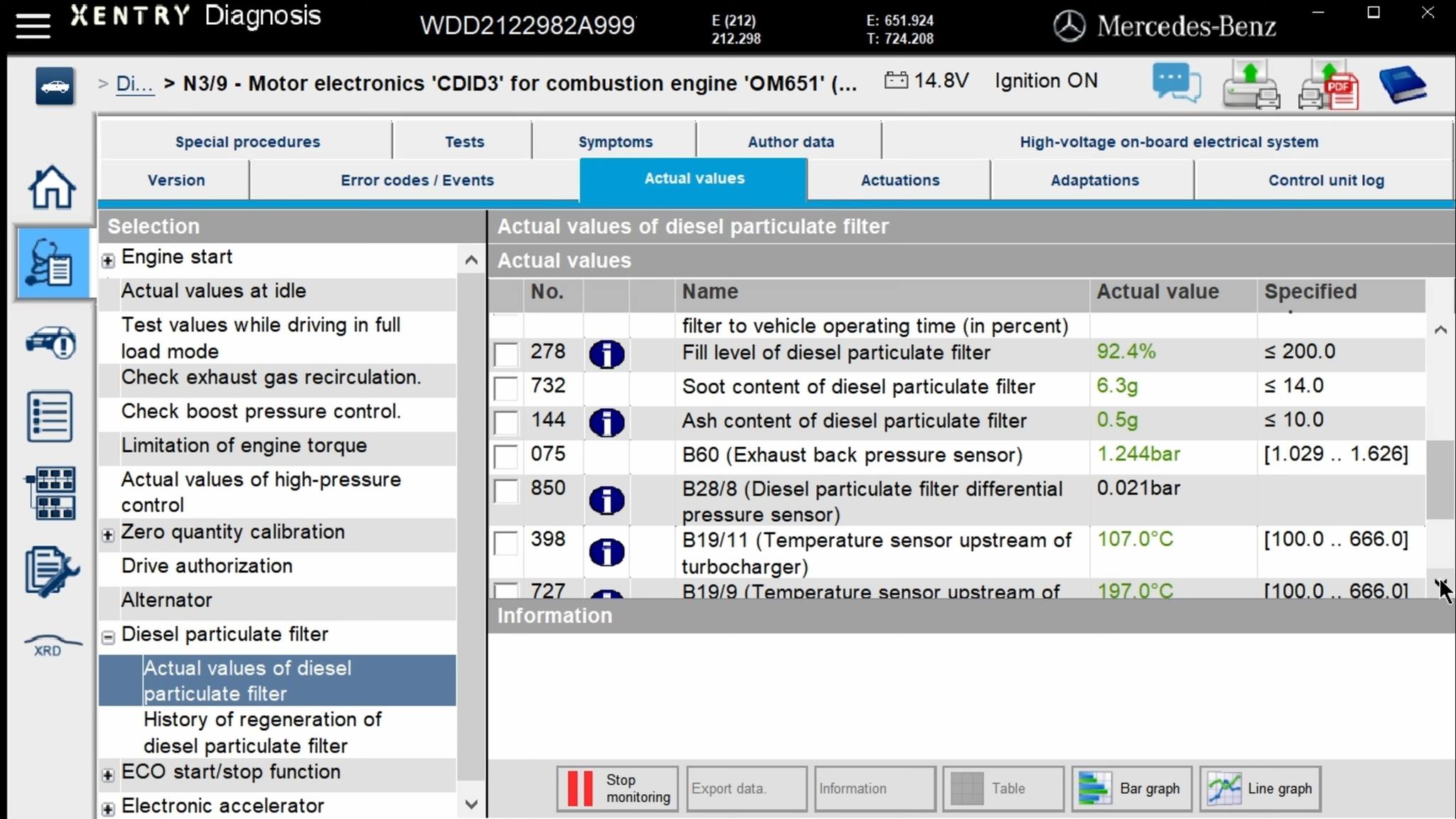Check the box for row 075 B60
This screenshot has height=819, width=1456.
(x=506, y=456)
